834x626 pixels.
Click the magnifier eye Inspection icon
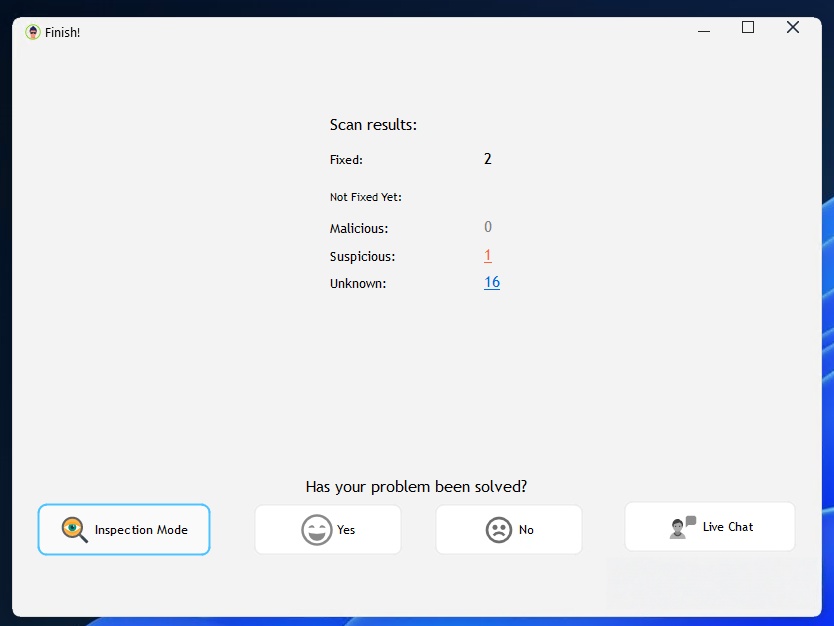coord(74,529)
